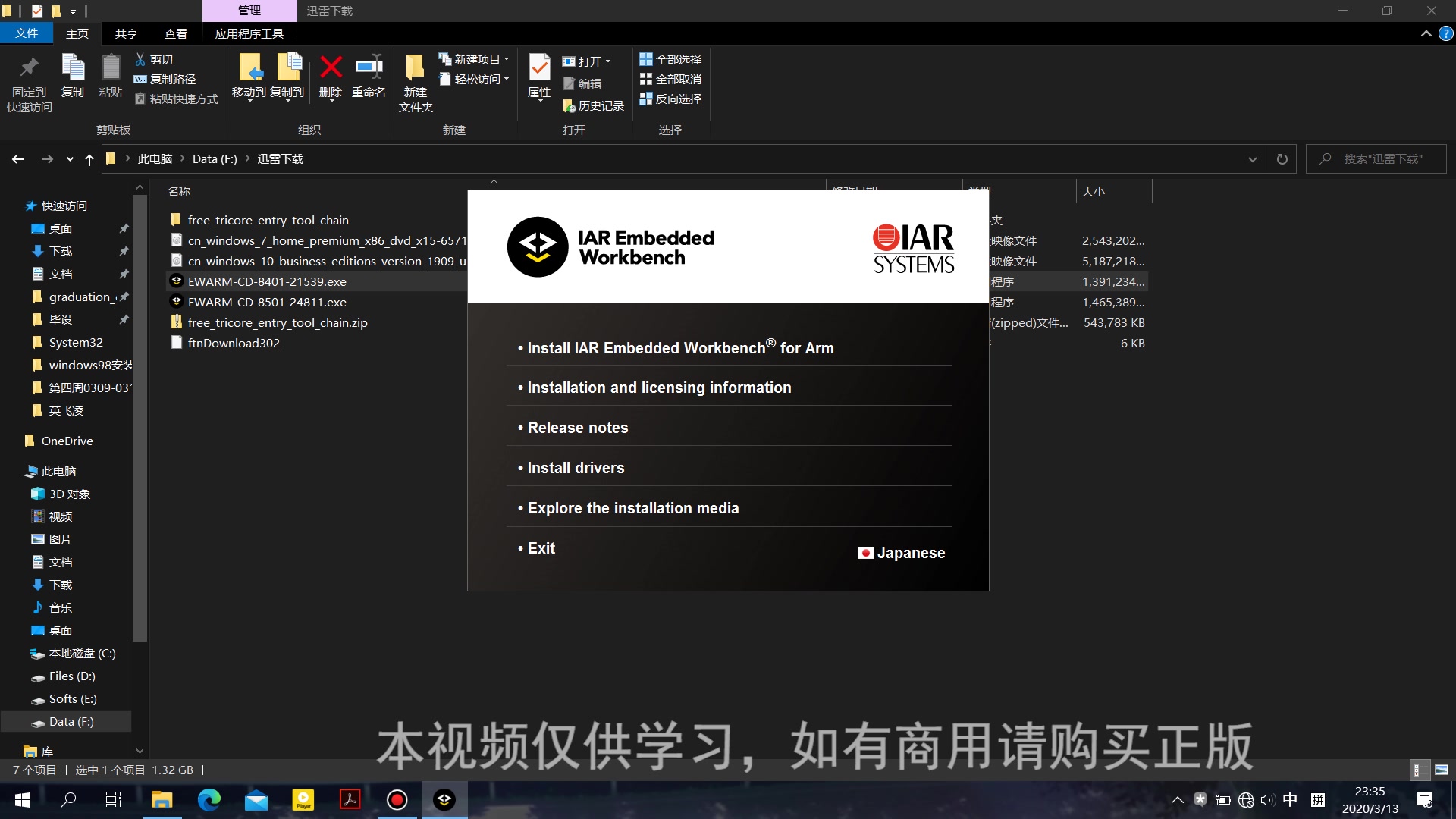Open the Easy Access dropdown
Viewport: 1456px width, 819px height.
click(473, 79)
